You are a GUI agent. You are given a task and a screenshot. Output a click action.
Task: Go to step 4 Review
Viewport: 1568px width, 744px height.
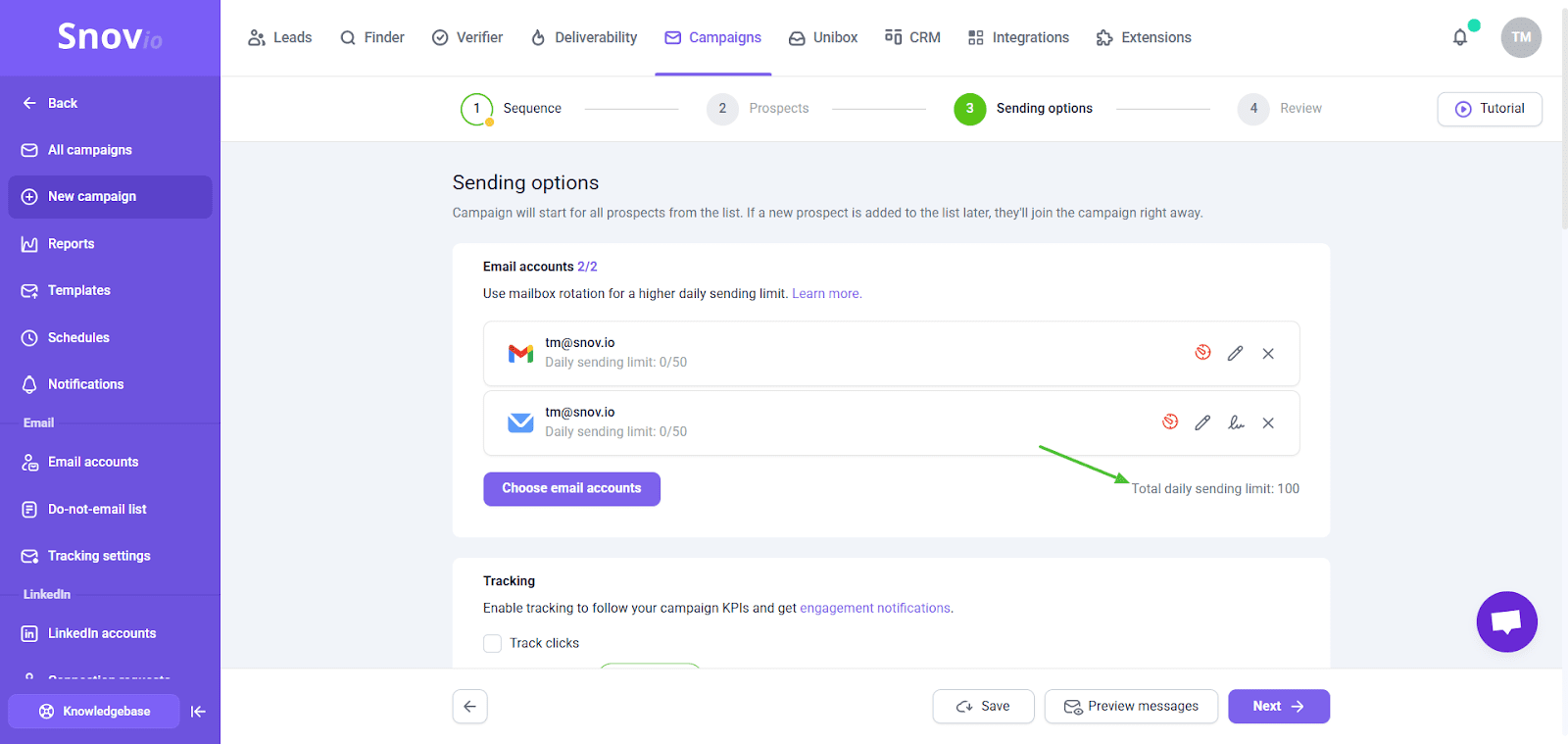click(1280, 109)
